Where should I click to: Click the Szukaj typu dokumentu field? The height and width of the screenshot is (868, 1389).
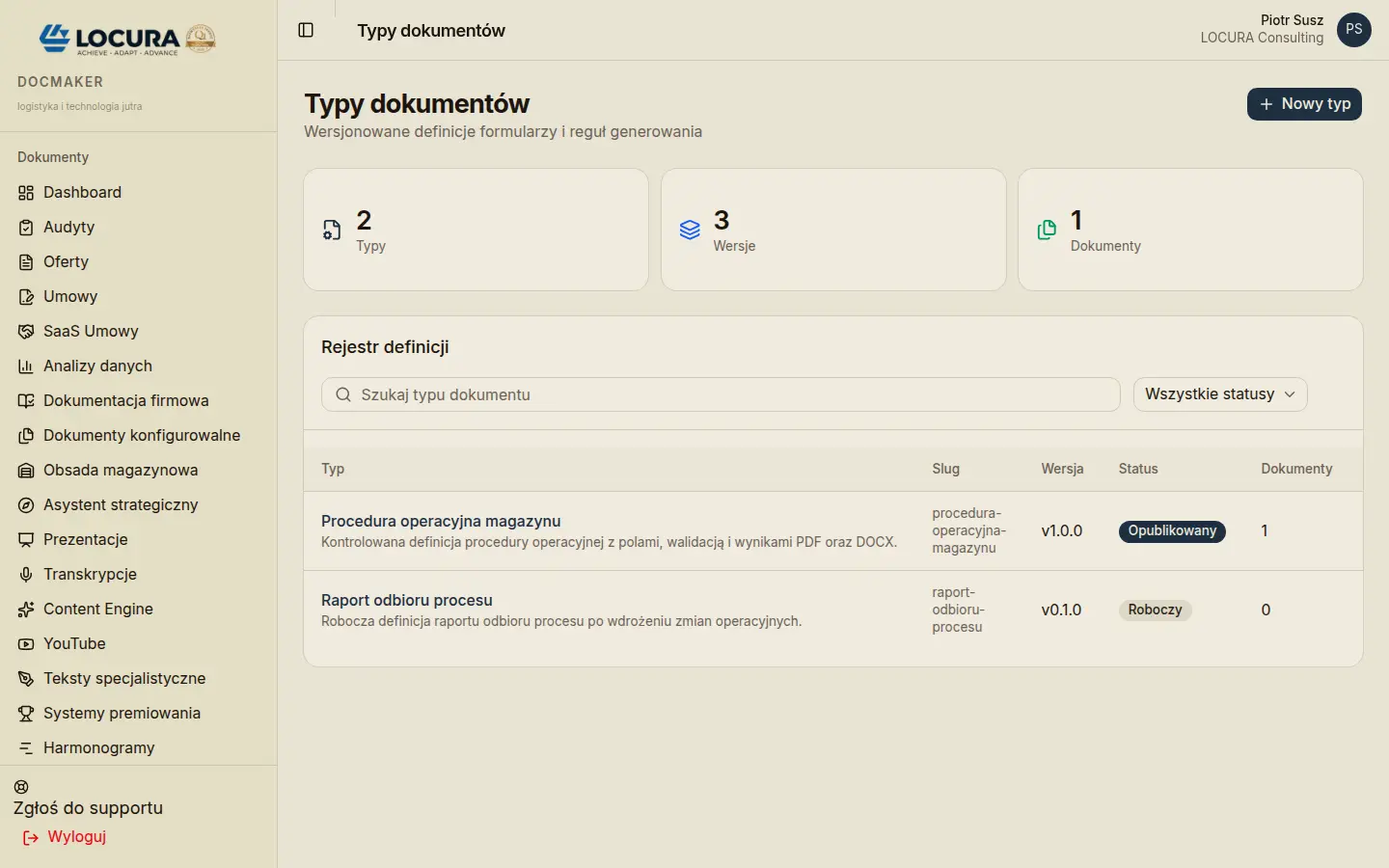pyautogui.click(x=721, y=394)
